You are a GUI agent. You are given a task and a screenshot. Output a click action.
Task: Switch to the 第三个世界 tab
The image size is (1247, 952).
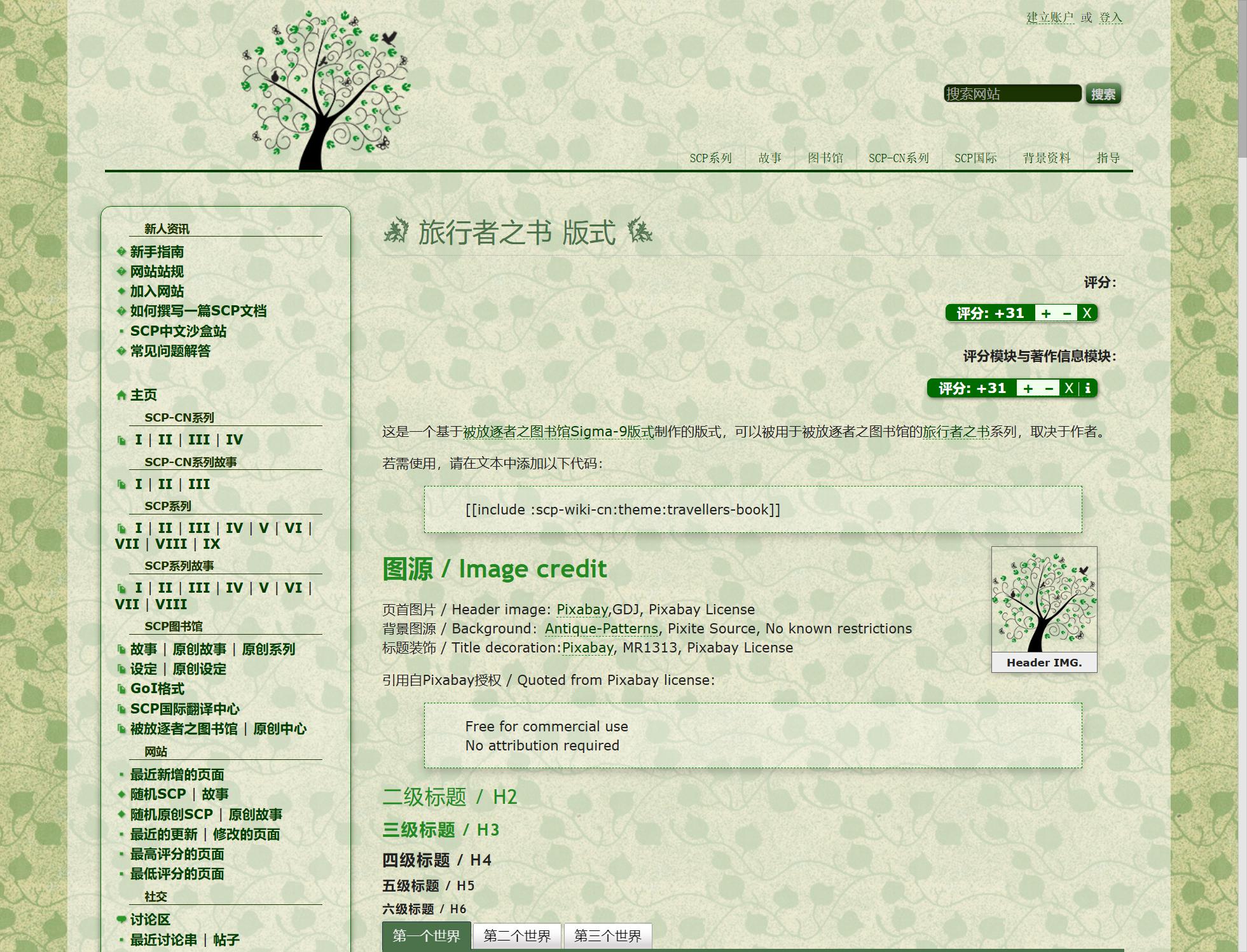coord(607,935)
